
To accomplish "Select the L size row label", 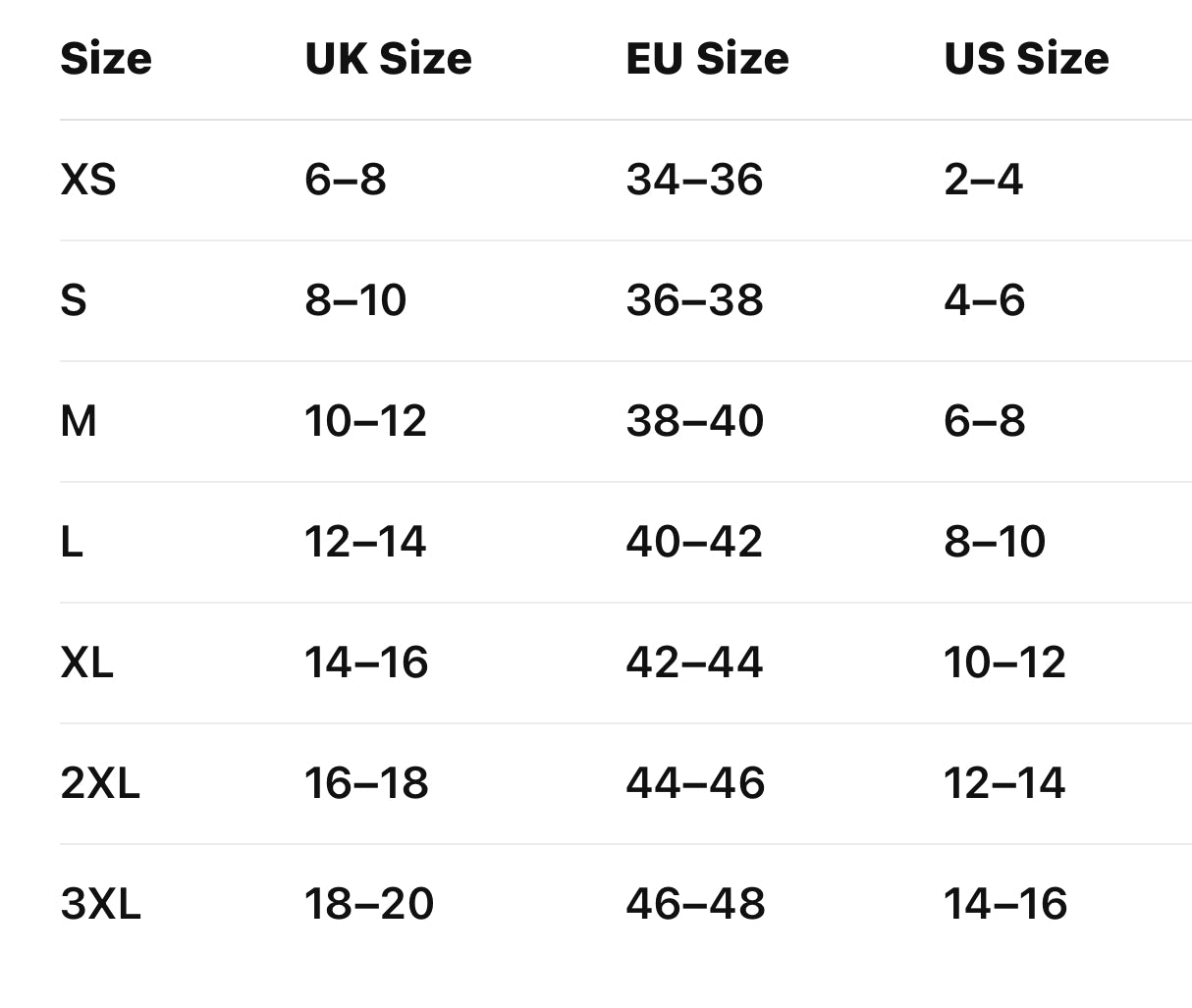I will point(72,542).
